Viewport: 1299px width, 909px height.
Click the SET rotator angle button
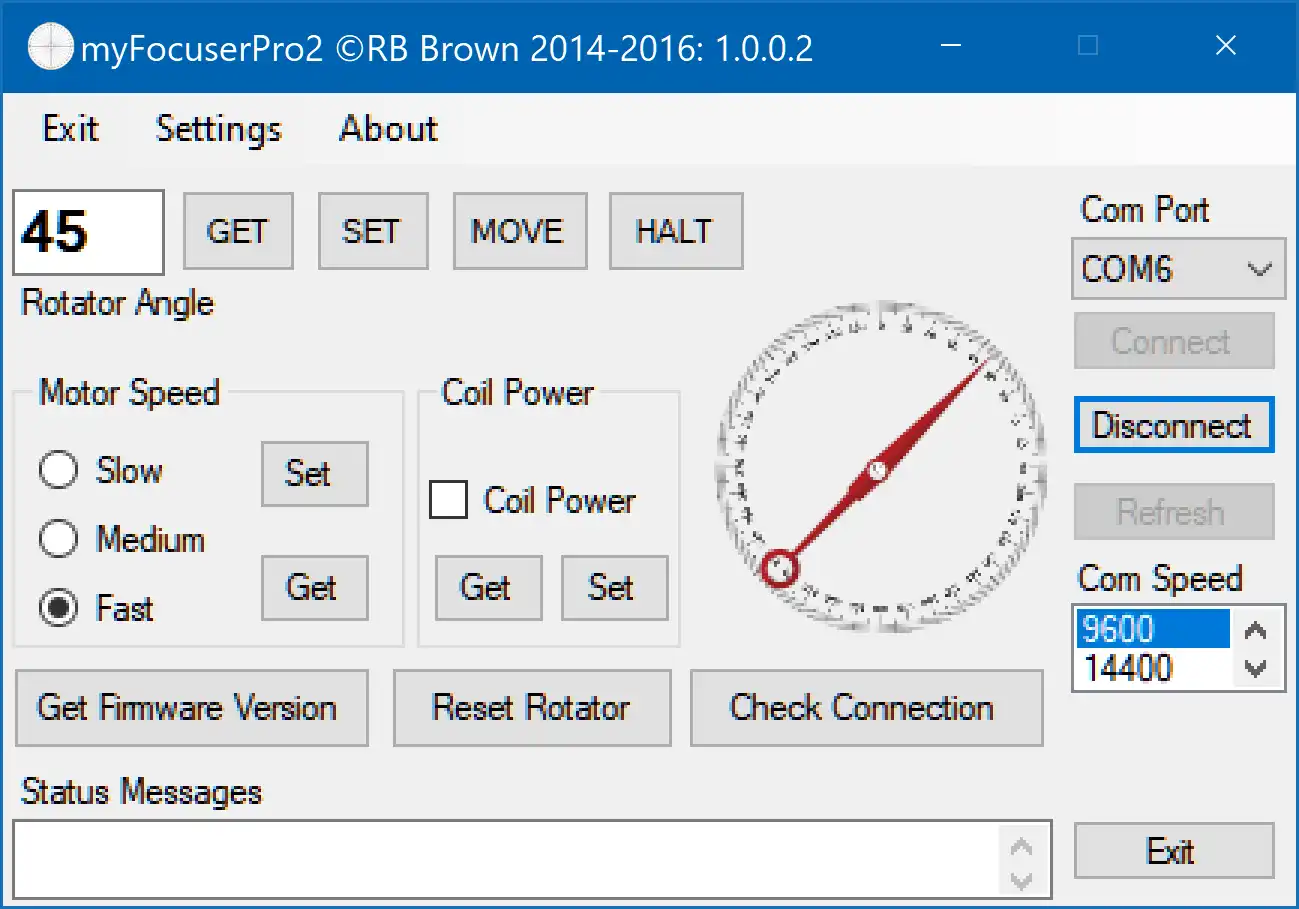coord(373,231)
